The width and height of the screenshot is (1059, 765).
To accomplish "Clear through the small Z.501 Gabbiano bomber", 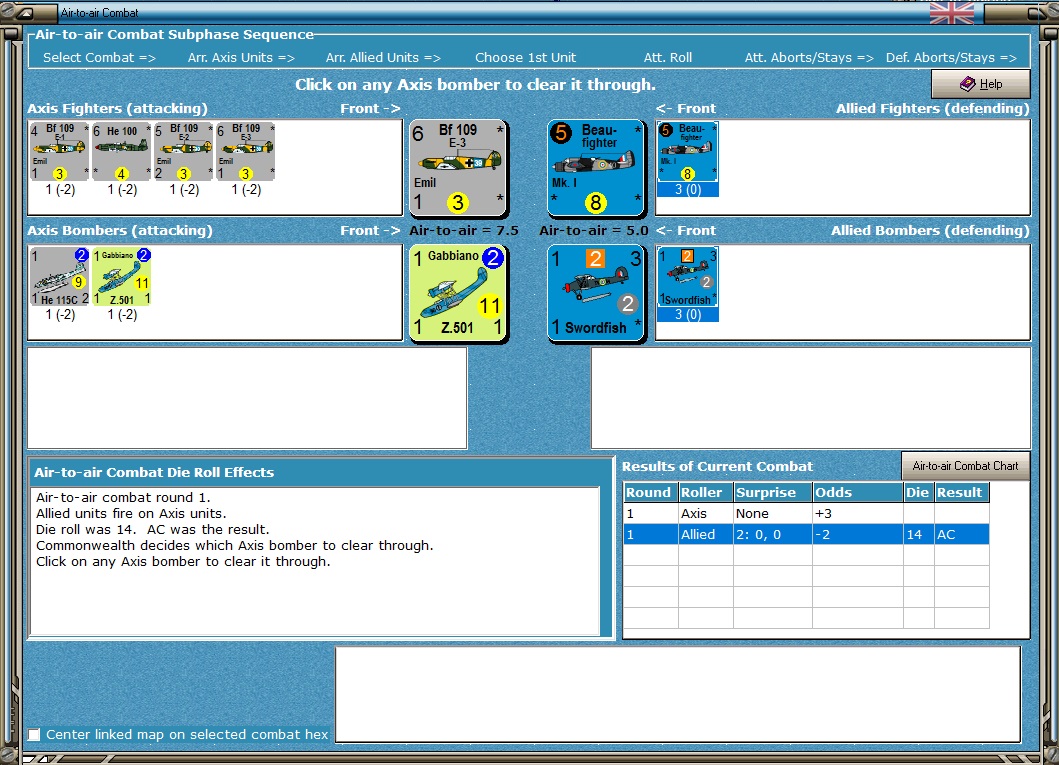I will pyautogui.click(x=122, y=276).
